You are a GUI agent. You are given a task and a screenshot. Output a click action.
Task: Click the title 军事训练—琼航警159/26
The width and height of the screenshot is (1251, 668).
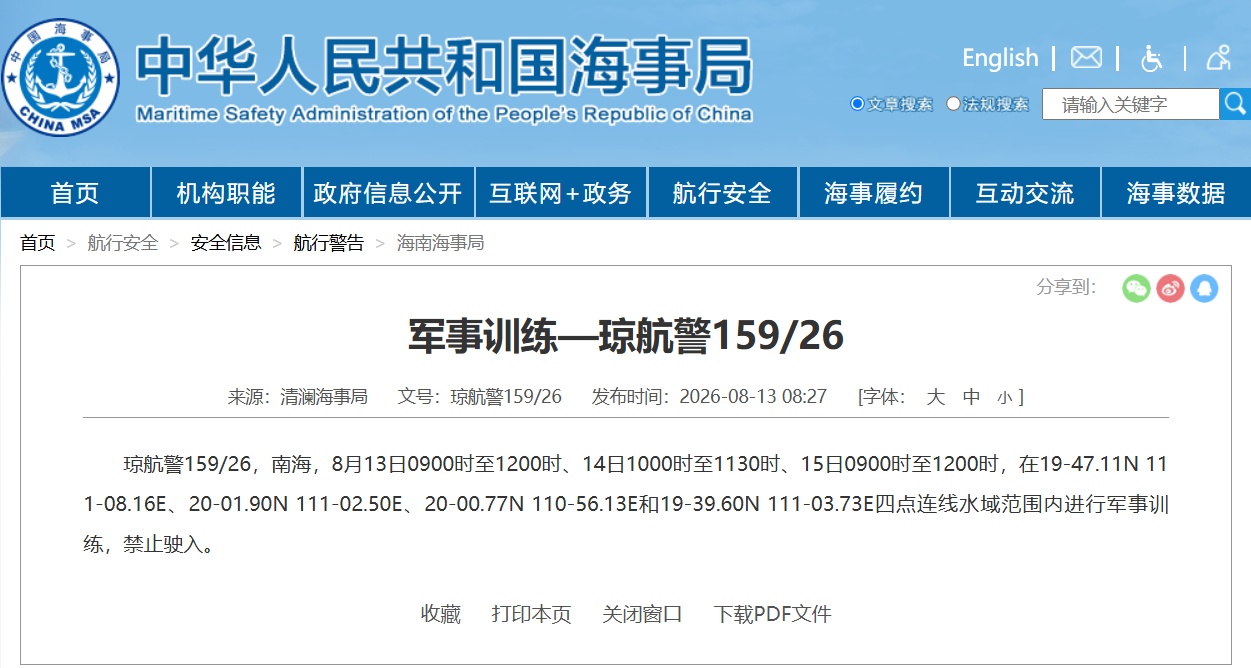626,336
